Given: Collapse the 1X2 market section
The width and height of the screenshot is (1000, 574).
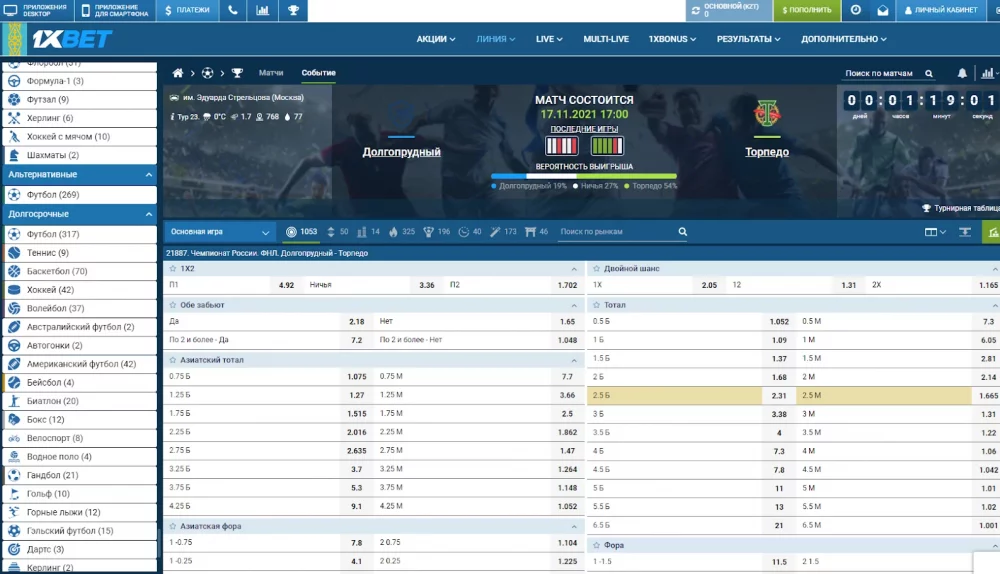Looking at the screenshot, I should coord(574,269).
